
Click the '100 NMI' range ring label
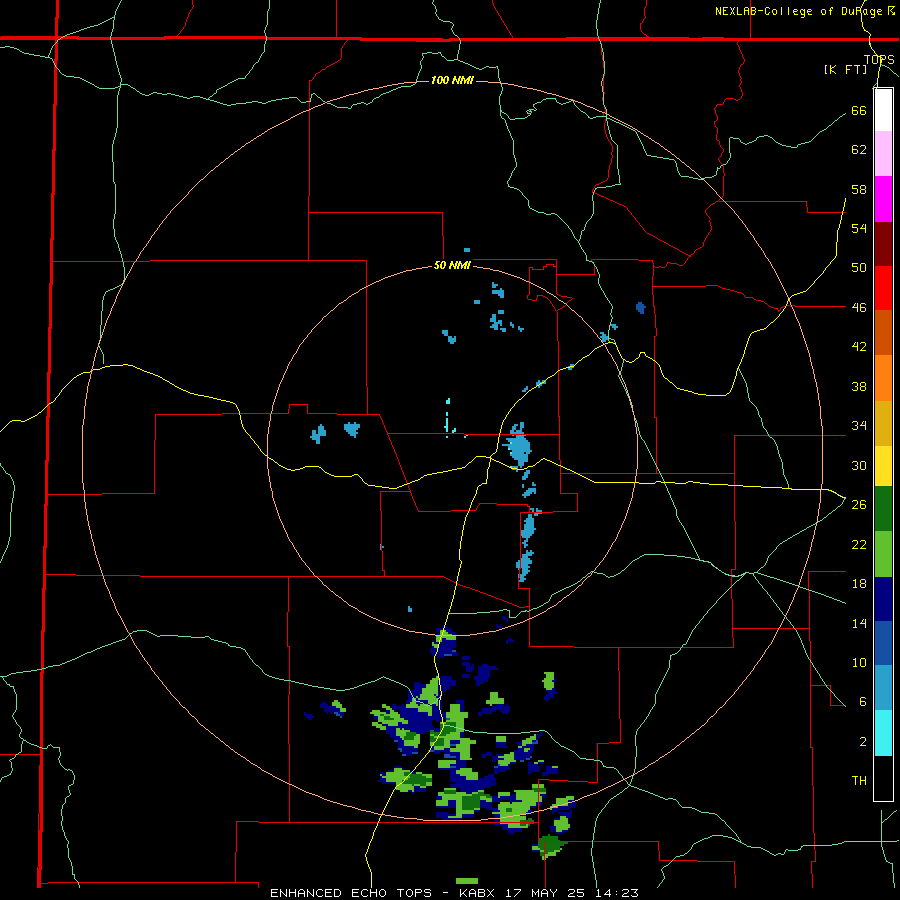click(x=452, y=80)
